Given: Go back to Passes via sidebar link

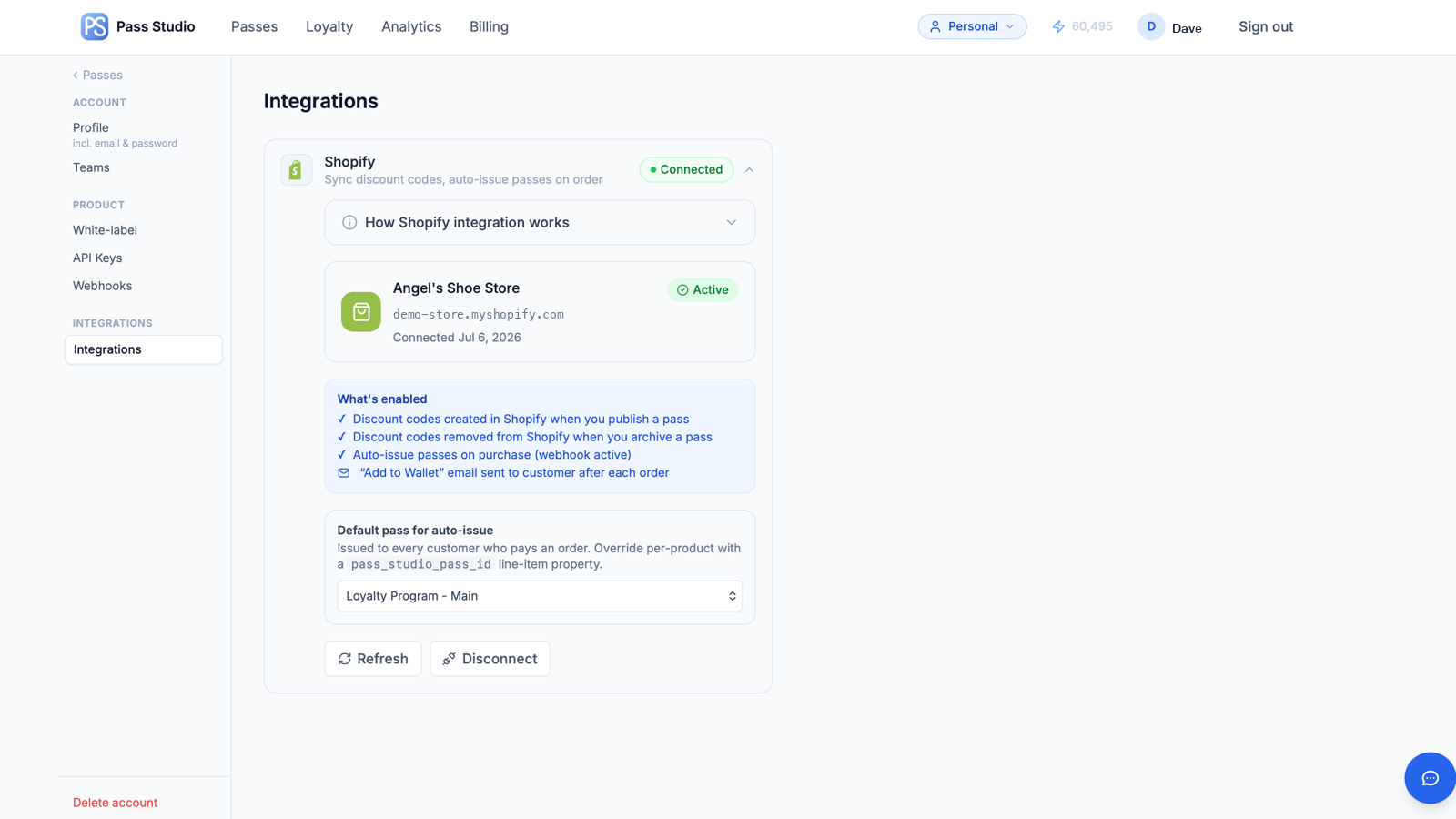Looking at the screenshot, I should [x=97, y=75].
